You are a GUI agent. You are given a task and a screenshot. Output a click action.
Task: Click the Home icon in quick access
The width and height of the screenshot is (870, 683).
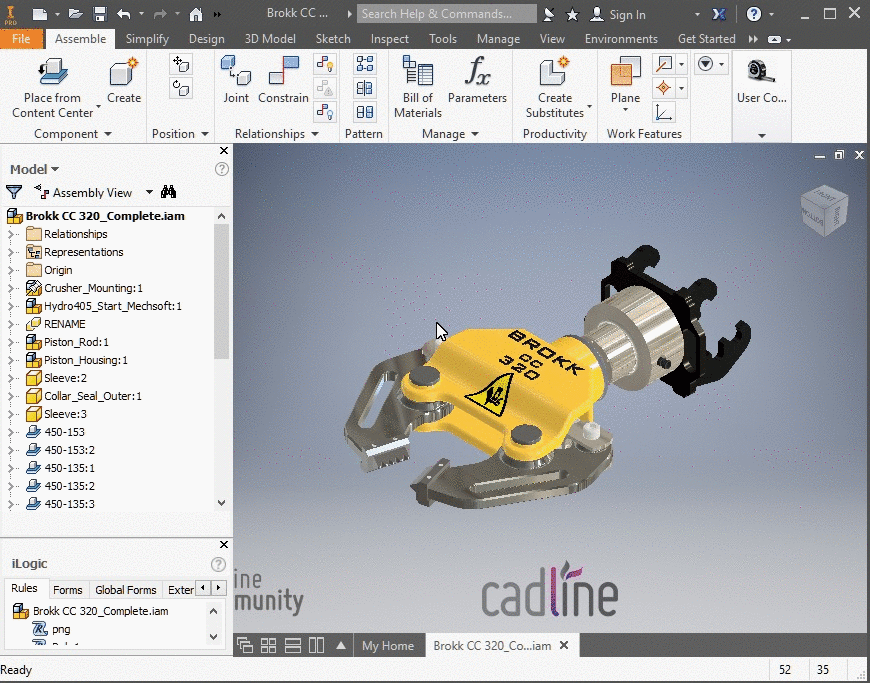pos(196,14)
